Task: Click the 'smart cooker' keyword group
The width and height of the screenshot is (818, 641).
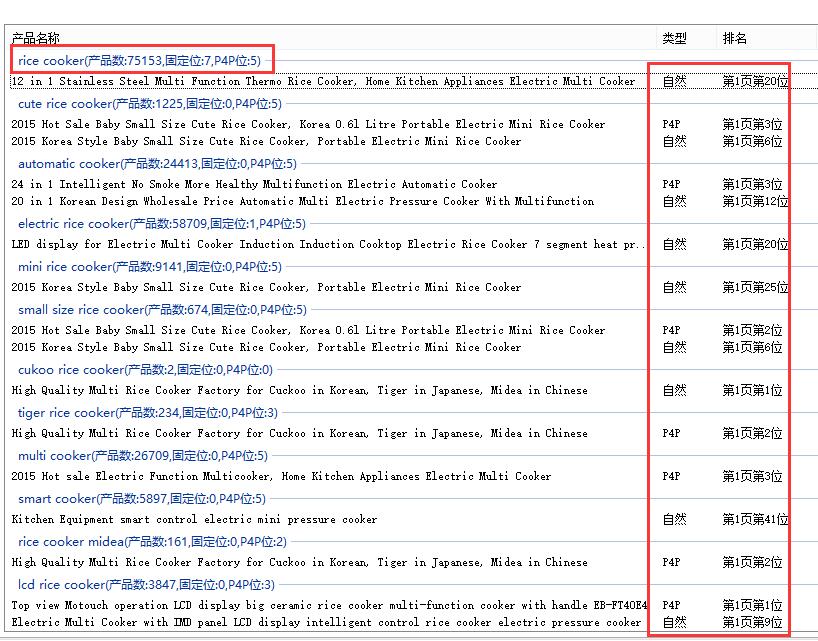Action: point(141,499)
